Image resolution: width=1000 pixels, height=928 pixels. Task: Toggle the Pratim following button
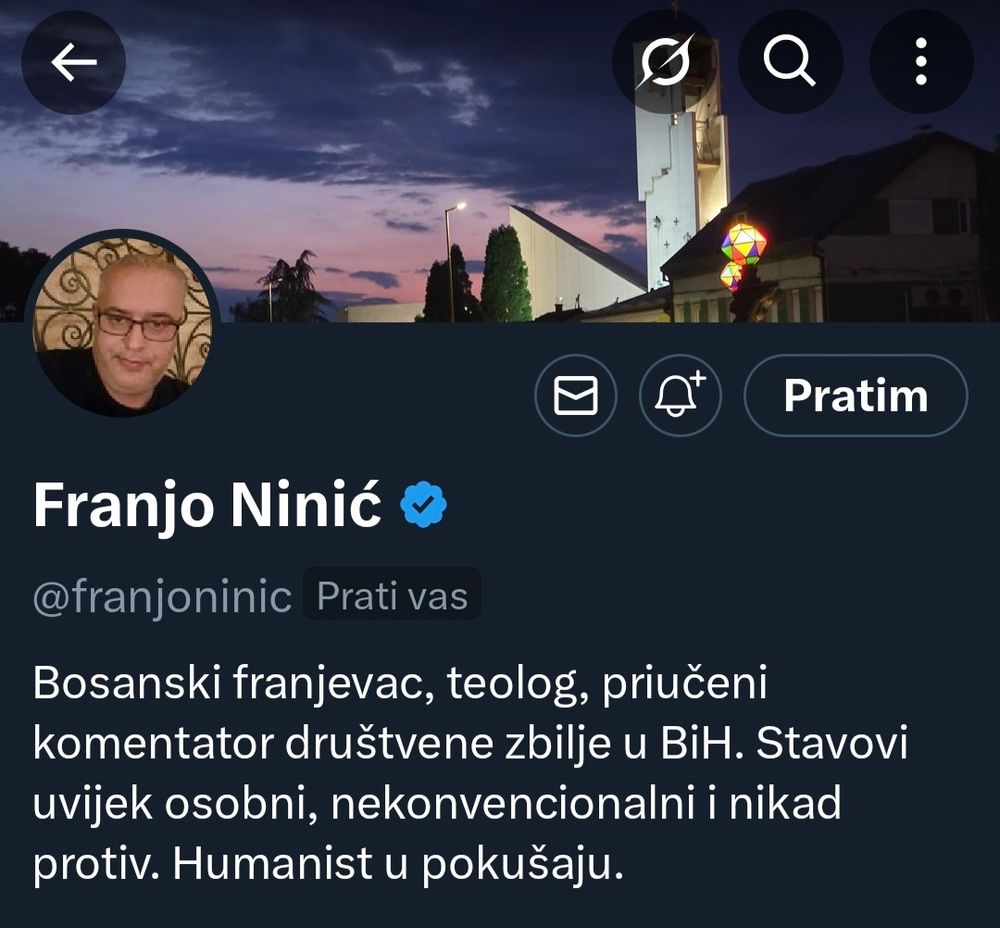855,395
